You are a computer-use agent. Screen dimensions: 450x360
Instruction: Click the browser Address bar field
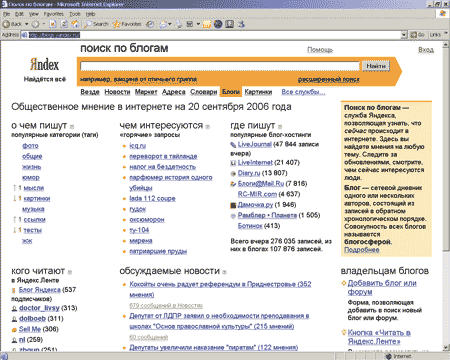[211, 35]
